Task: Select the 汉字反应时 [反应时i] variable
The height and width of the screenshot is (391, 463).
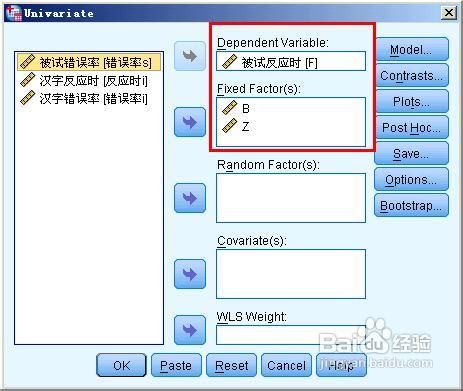Action: [84, 80]
